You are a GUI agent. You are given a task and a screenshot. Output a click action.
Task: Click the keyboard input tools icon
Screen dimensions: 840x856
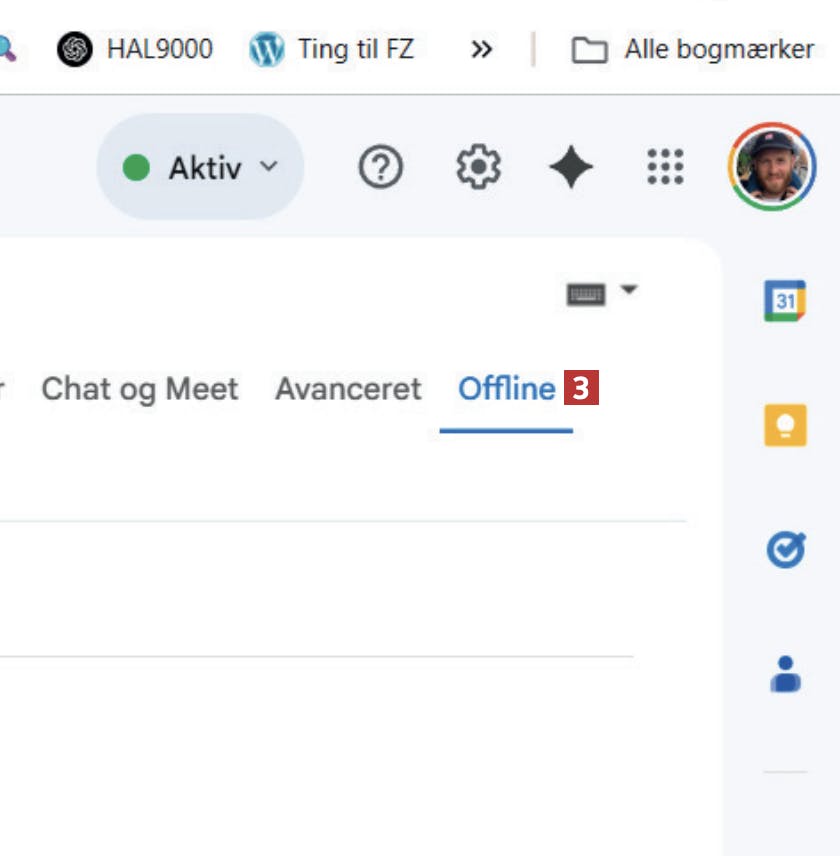[x=586, y=295]
